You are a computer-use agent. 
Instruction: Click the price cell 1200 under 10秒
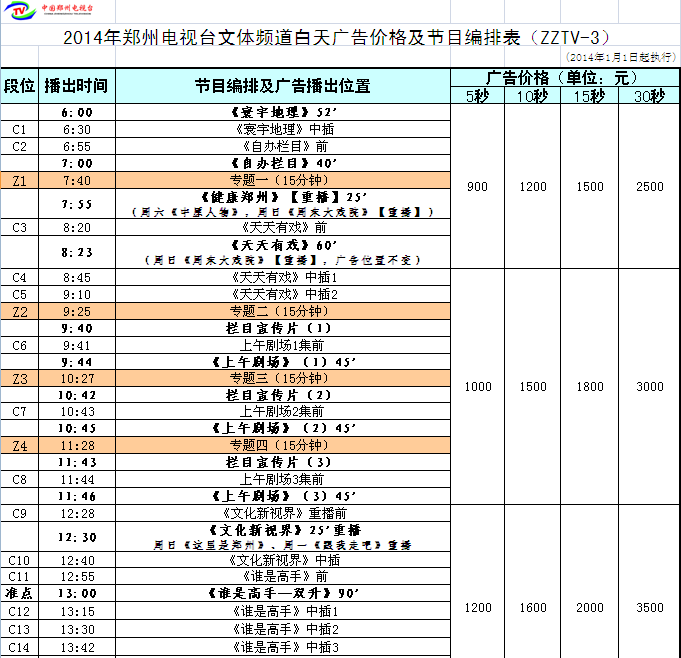click(532, 186)
